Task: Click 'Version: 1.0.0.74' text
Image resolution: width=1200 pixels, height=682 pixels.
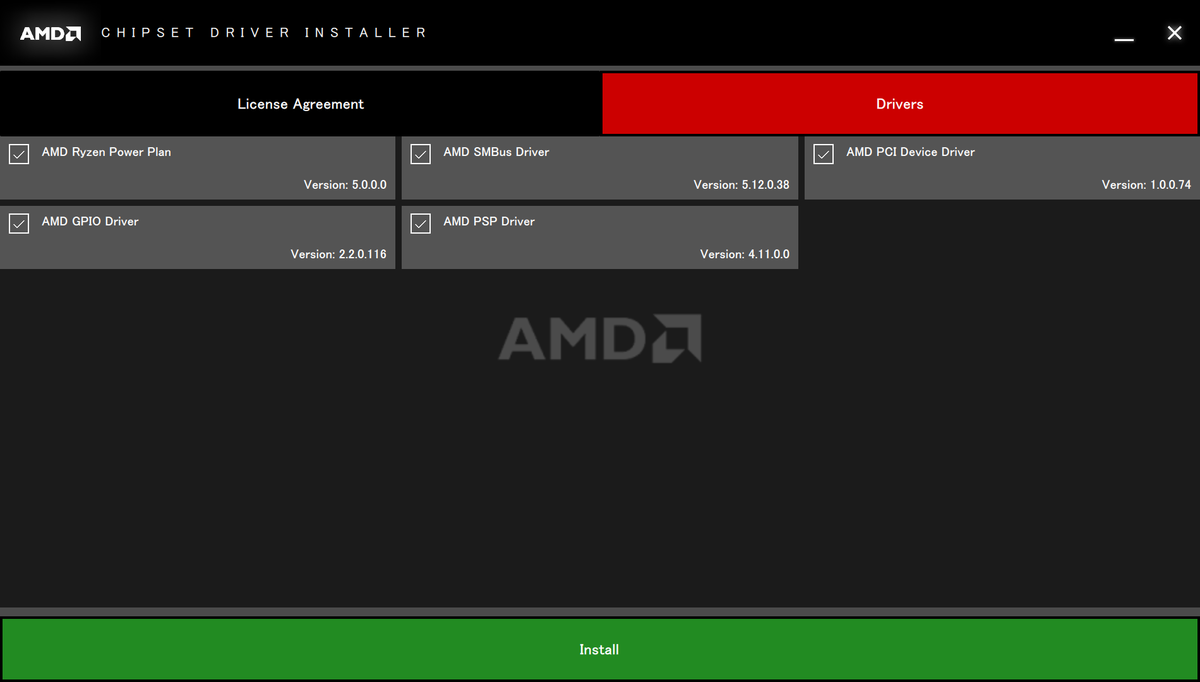Action: pos(1146,185)
